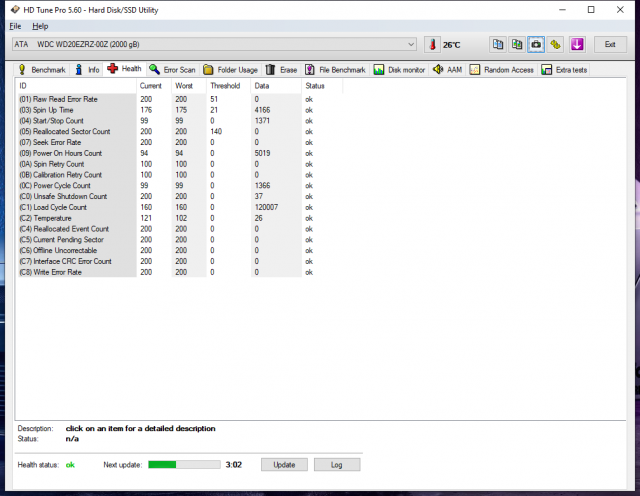Click the copy screenshot to clipboard icon
The image size is (640, 496).
517,45
